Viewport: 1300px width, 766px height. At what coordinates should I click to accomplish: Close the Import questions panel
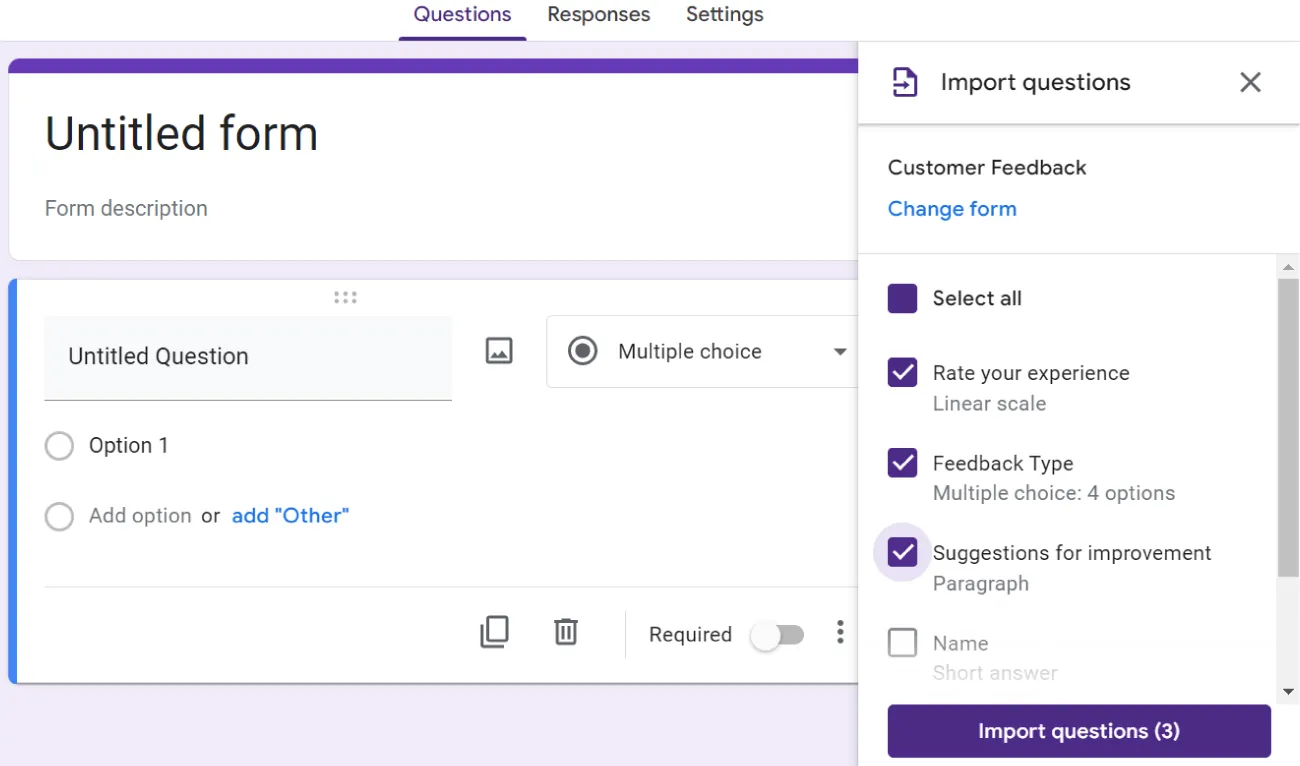tap(1250, 82)
